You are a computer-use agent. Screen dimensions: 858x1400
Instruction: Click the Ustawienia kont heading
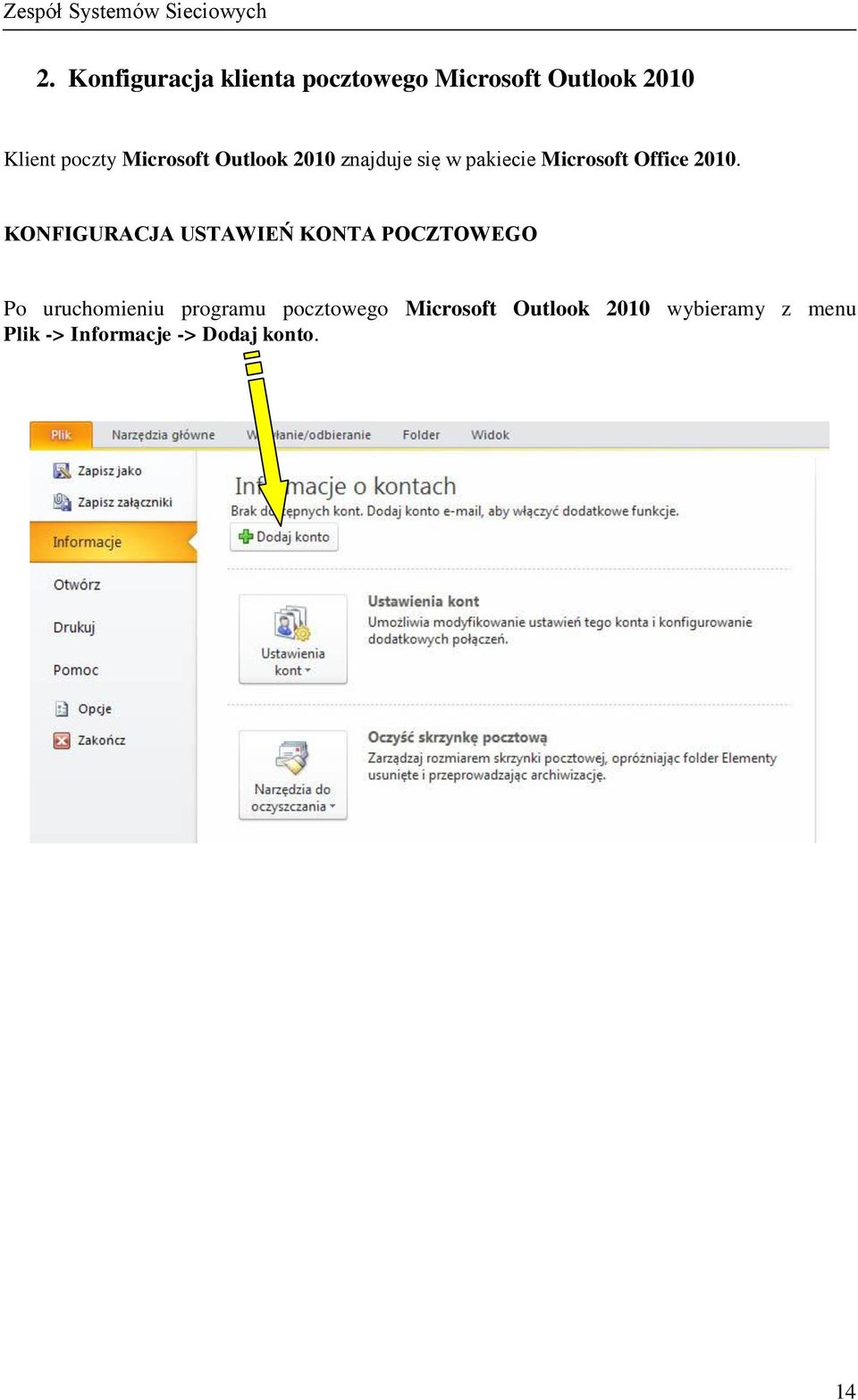click(x=424, y=601)
